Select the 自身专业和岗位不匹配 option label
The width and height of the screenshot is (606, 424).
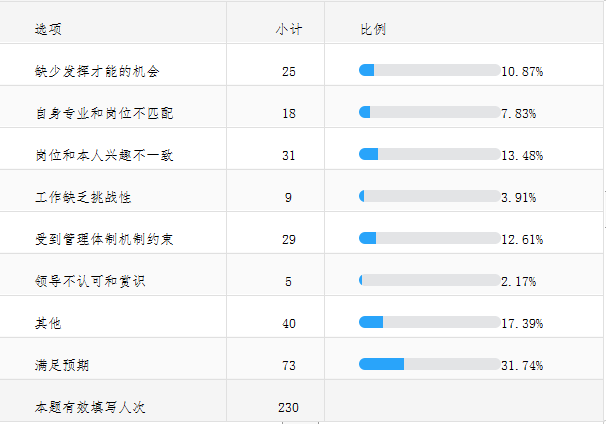[103, 114]
